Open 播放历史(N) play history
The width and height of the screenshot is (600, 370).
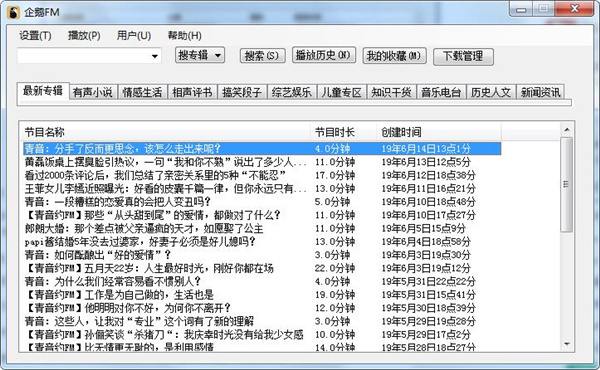324,55
